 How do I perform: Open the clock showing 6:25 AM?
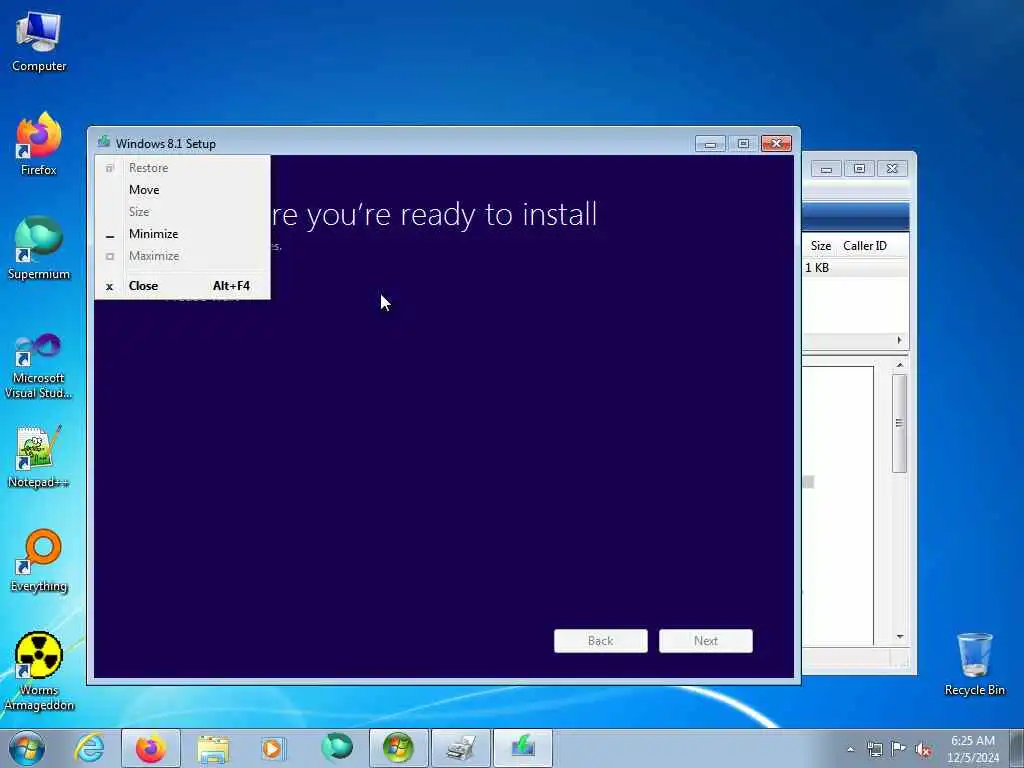click(973, 748)
